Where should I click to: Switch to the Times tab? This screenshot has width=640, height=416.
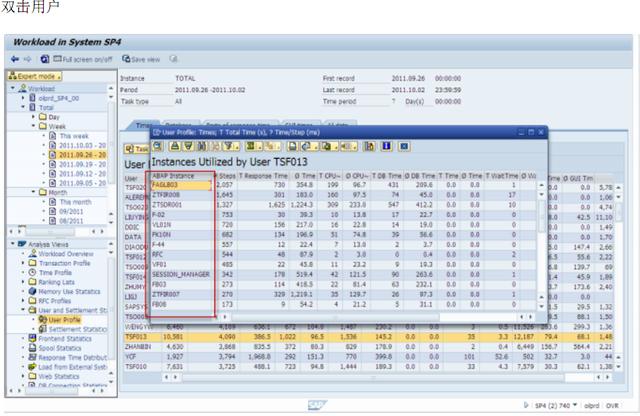(x=142, y=125)
